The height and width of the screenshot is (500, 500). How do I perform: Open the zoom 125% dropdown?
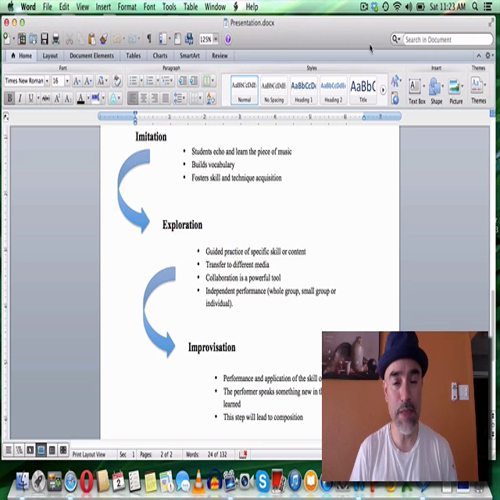(216, 39)
